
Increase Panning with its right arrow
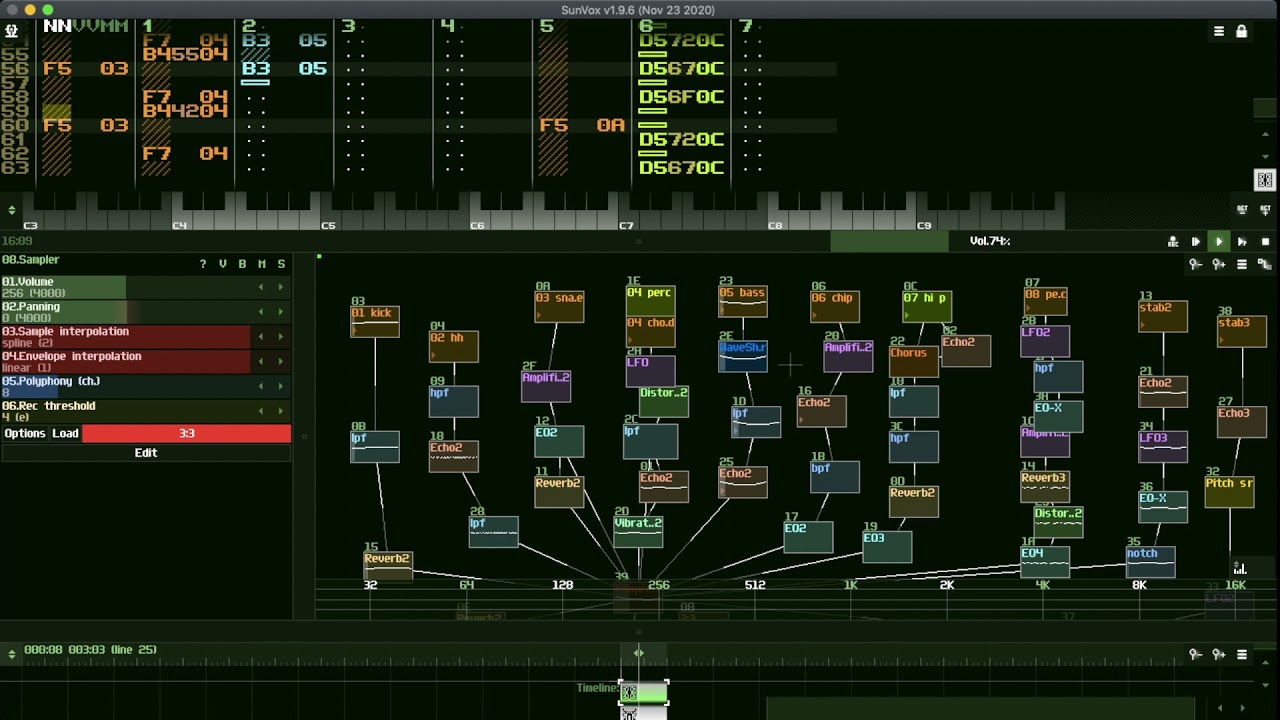coord(281,312)
